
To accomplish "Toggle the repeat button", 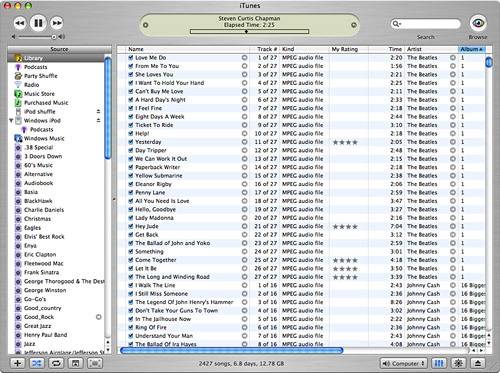I will [x=56, y=363].
